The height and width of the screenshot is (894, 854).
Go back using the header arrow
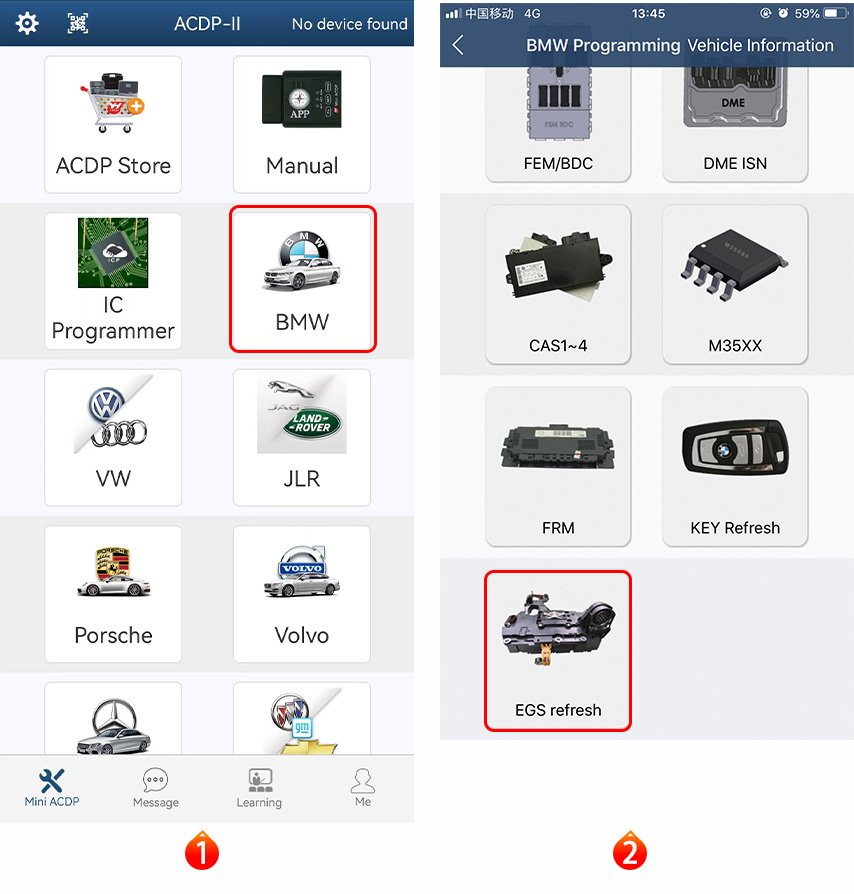458,44
